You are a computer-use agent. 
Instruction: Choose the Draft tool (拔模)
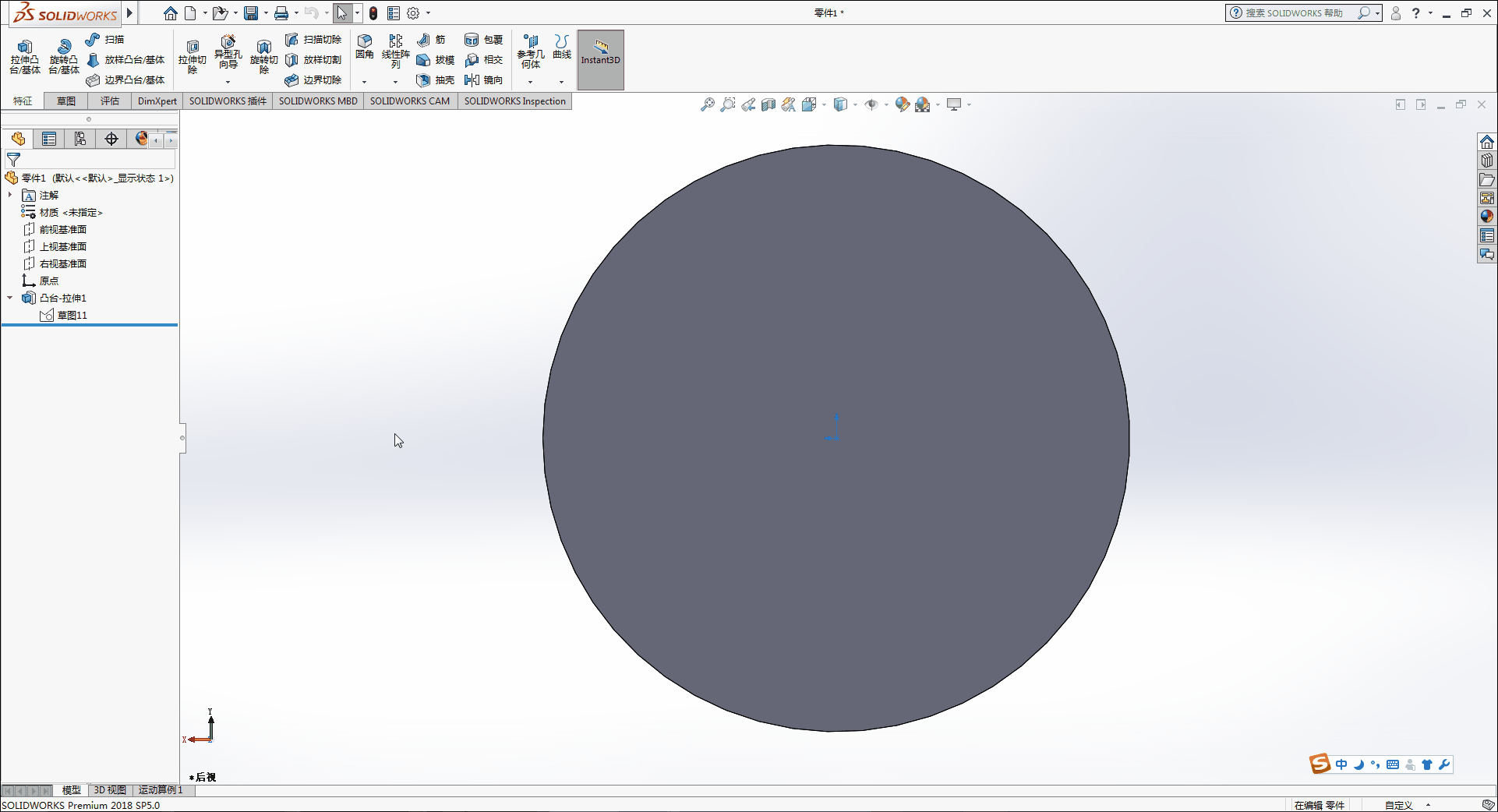click(x=435, y=59)
